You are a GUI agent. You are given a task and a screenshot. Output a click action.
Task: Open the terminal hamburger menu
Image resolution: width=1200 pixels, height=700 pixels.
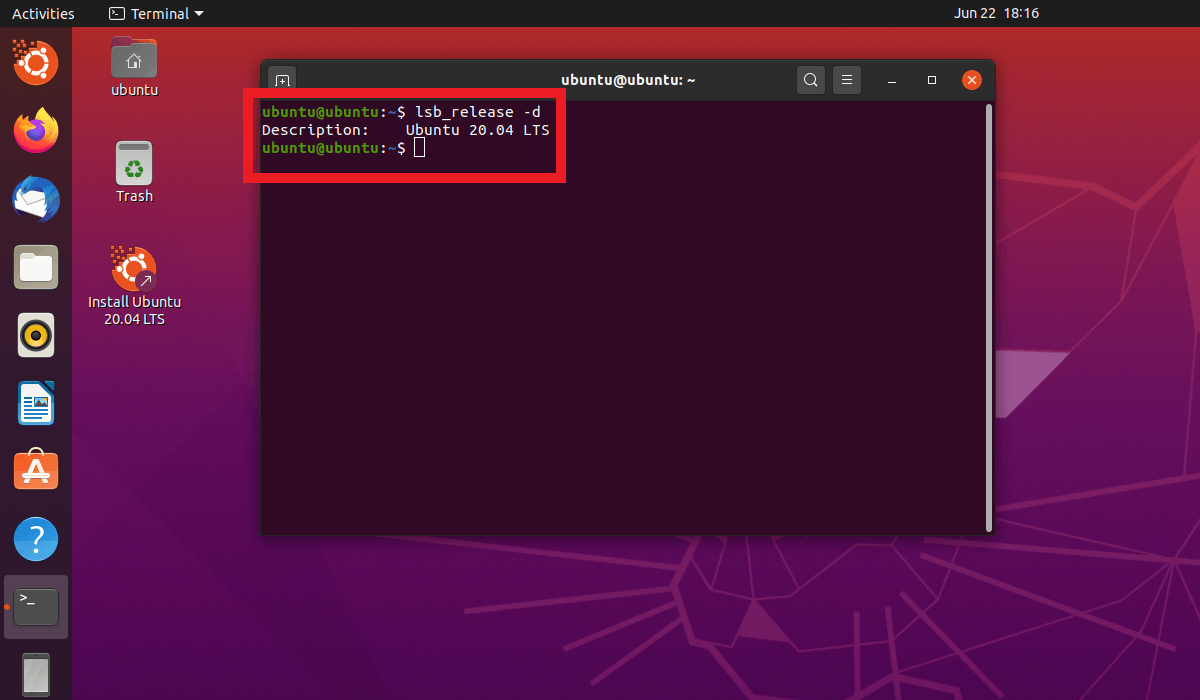point(847,79)
